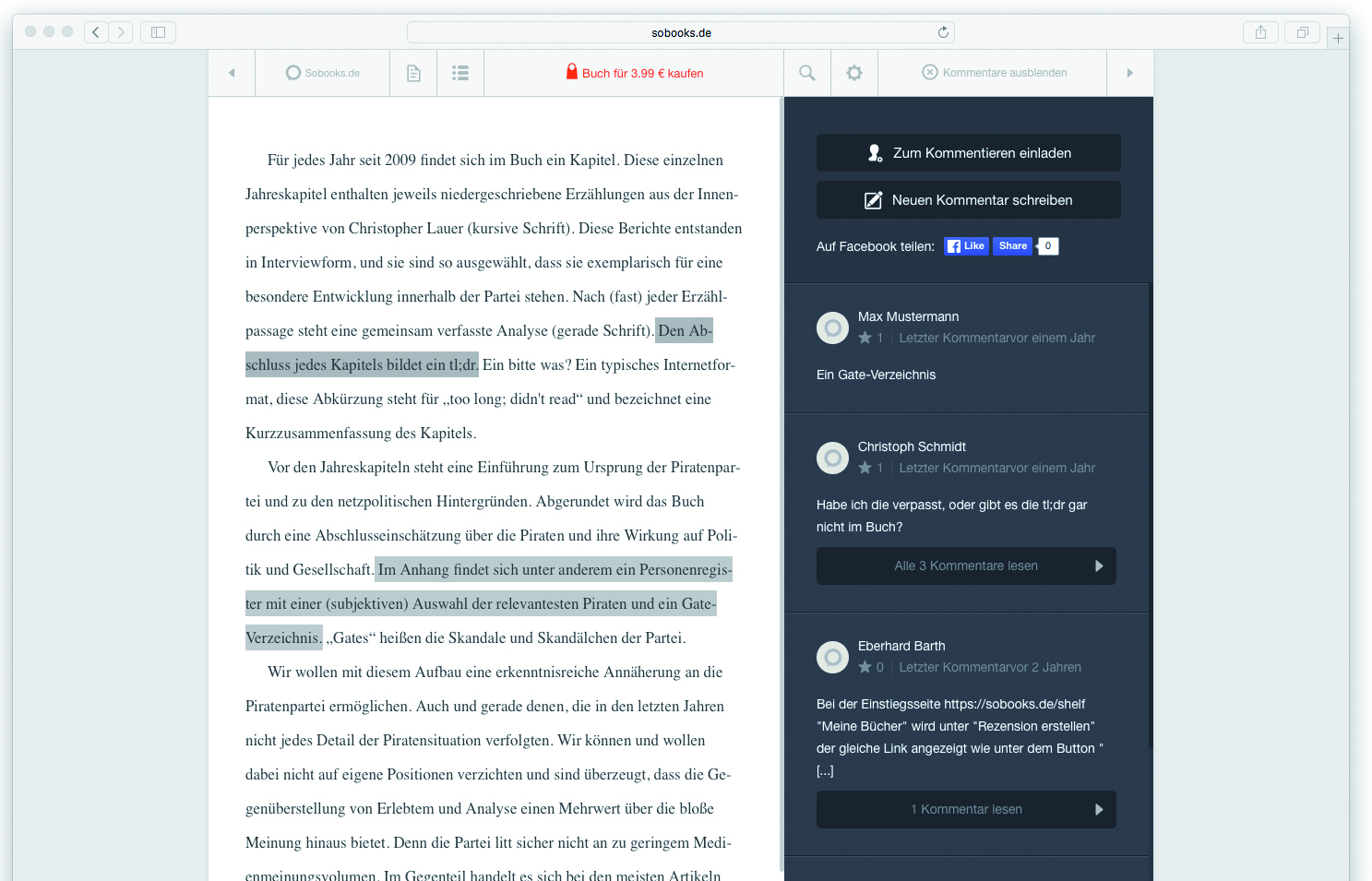Click the sobooks.de address bar
1372x881 pixels.
681,32
